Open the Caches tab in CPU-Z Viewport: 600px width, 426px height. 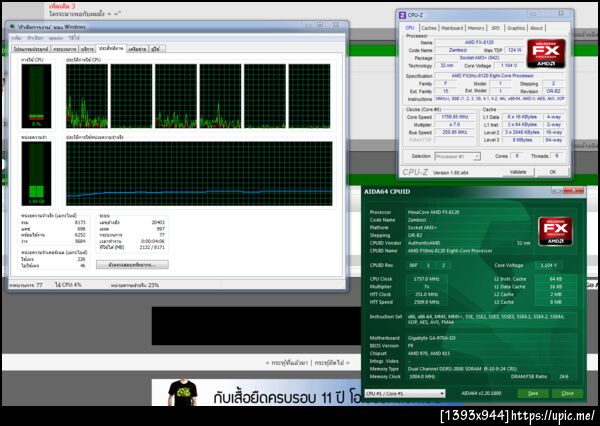point(429,28)
